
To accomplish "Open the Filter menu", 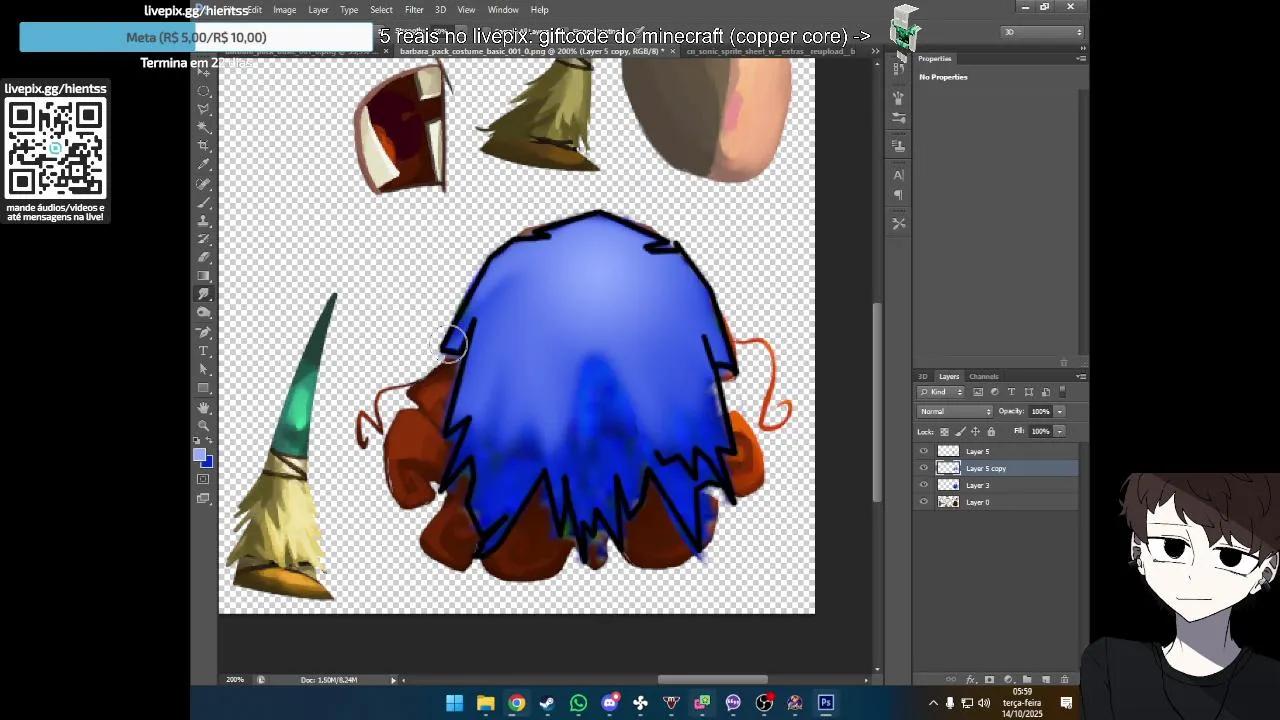I will (414, 10).
